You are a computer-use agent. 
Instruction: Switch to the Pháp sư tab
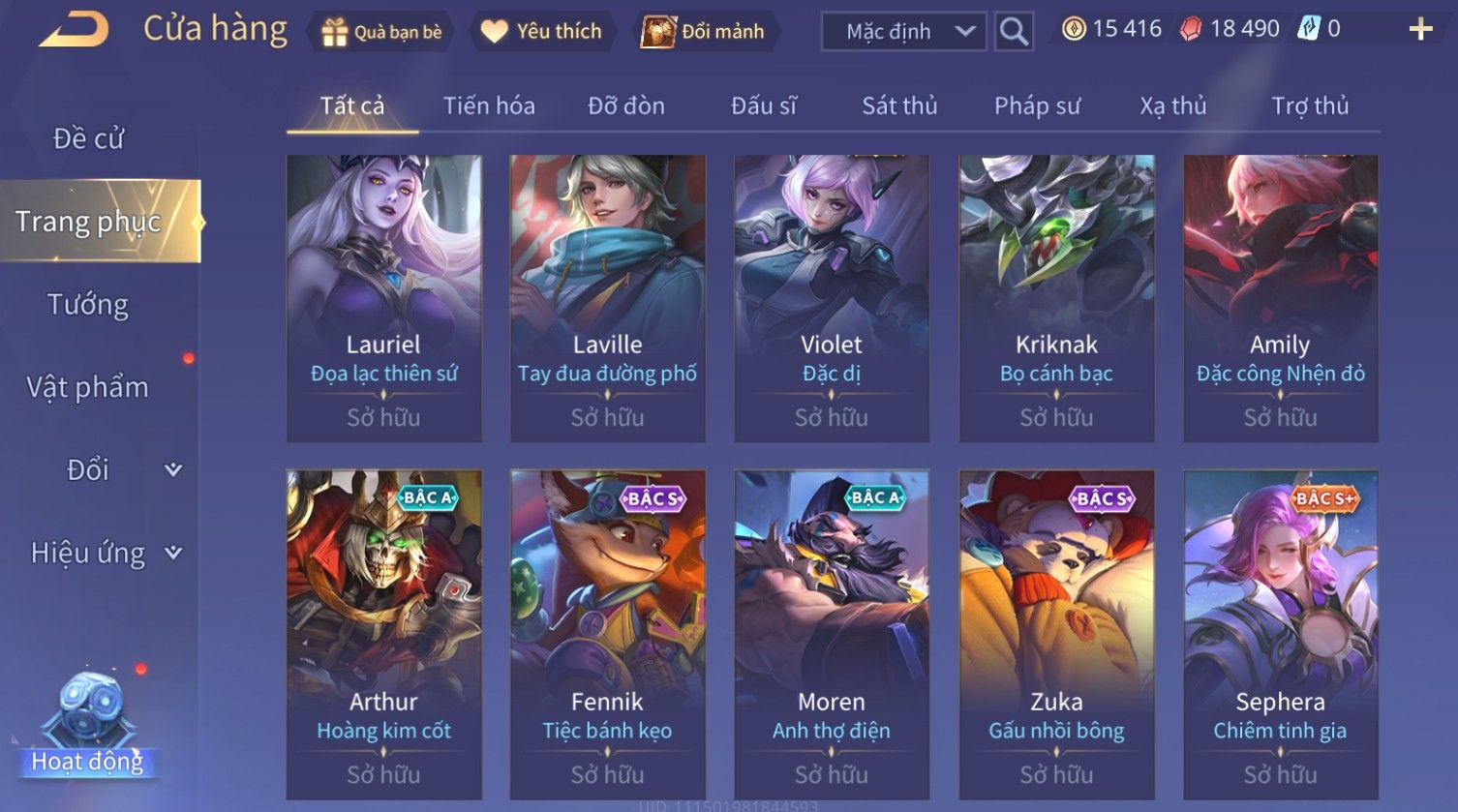pyautogui.click(x=1037, y=105)
